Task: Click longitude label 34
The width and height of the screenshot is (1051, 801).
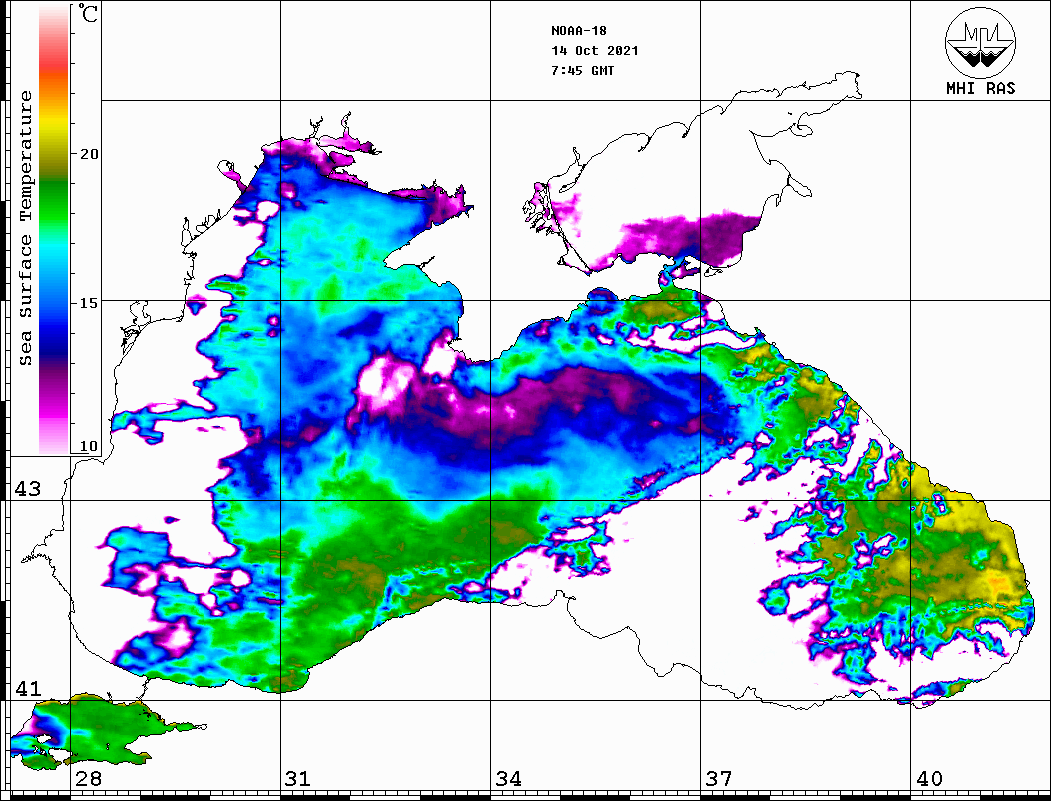Action: pos(508,778)
